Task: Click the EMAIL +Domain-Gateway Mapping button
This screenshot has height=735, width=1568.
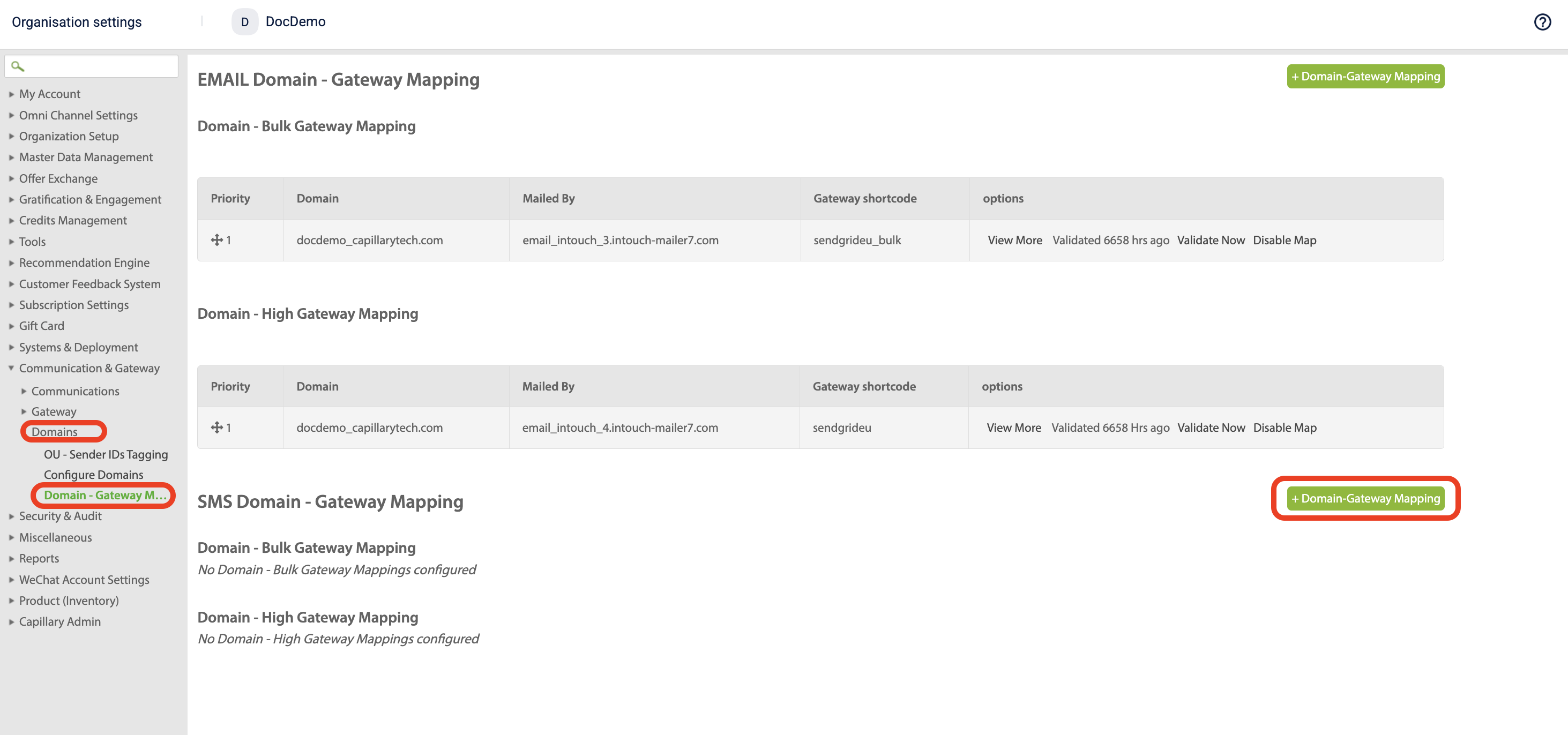Action: click(x=1365, y=77)
